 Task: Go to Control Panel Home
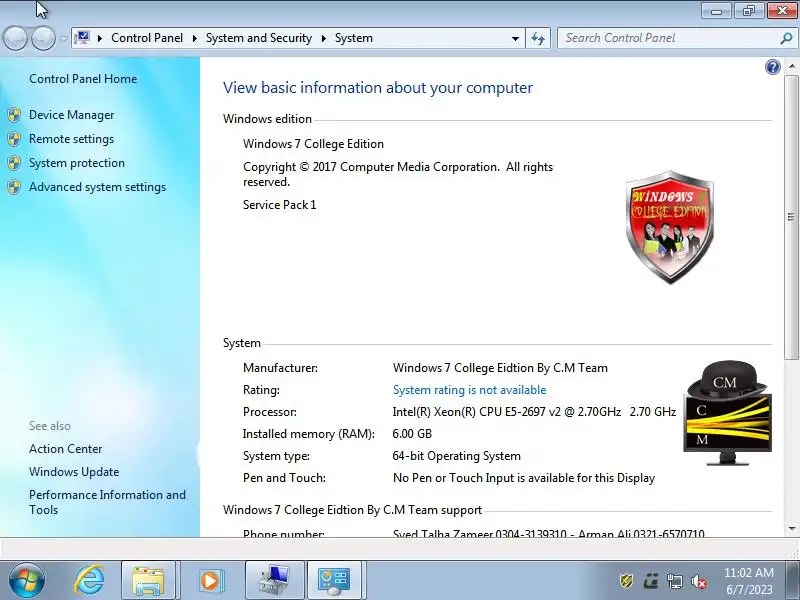[83, 79]
